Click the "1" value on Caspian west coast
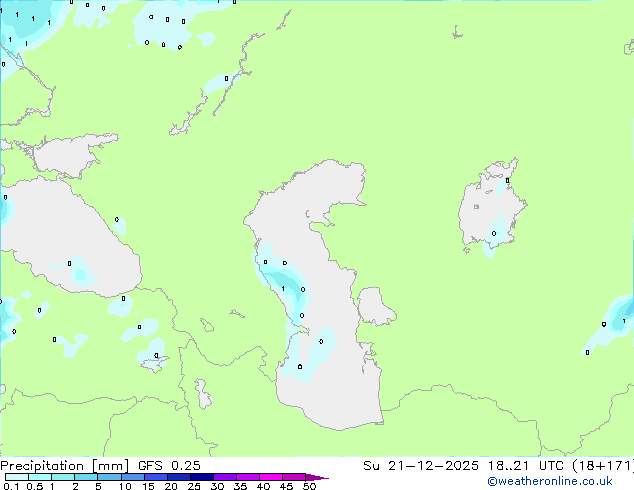Viewport: 634px width, 490px height. pos(283,289)
